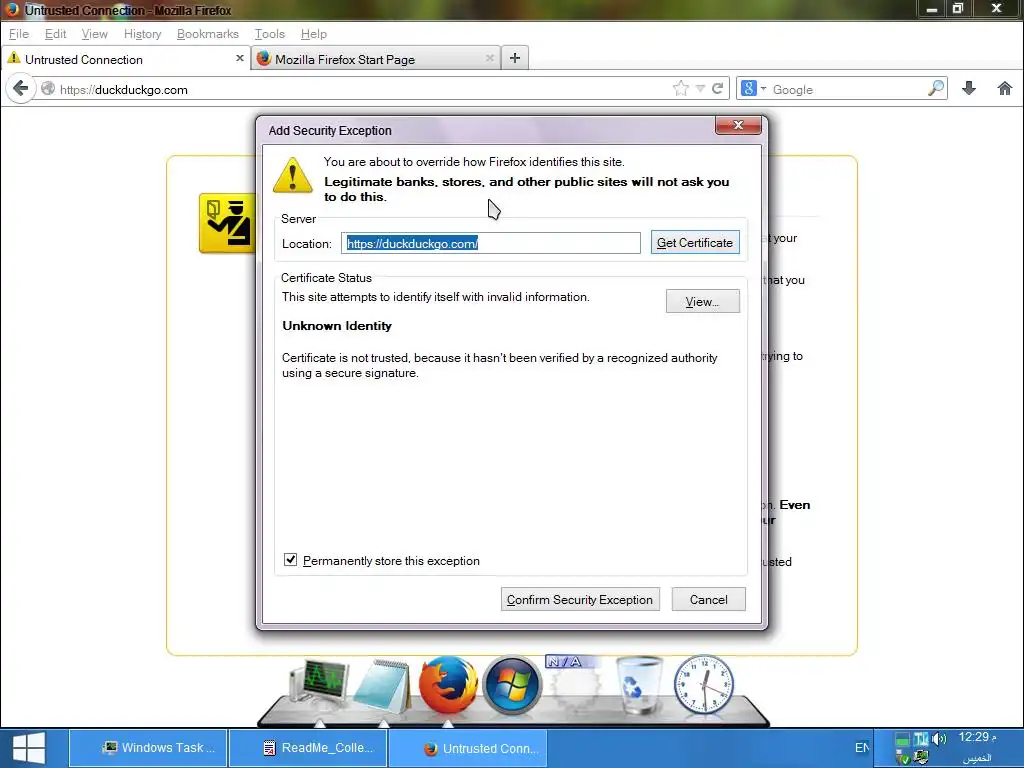This screenshot has height=768, width=1024.
Task: Open the Google search engine selector dropdown
Action: 753,89
